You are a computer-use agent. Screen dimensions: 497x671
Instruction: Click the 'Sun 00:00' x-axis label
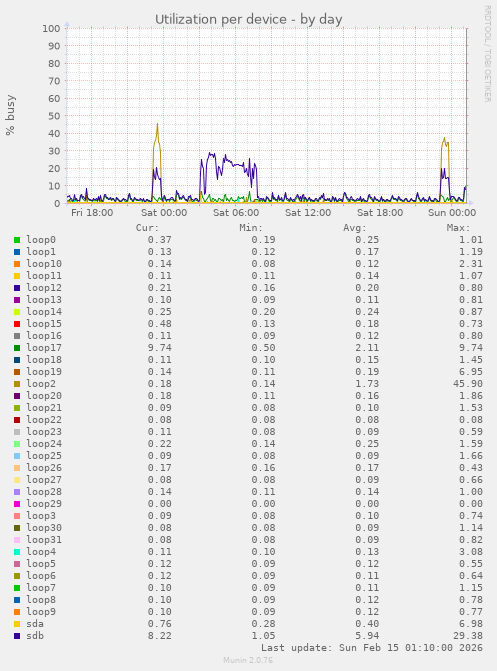(x=452, y=213)
